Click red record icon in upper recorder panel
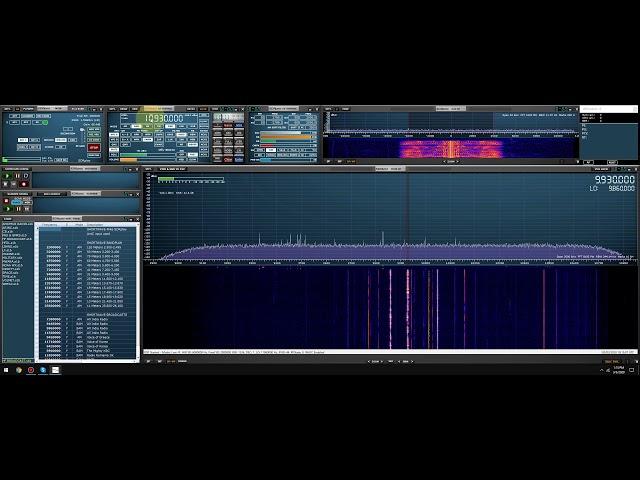 (x=24, y=184)
